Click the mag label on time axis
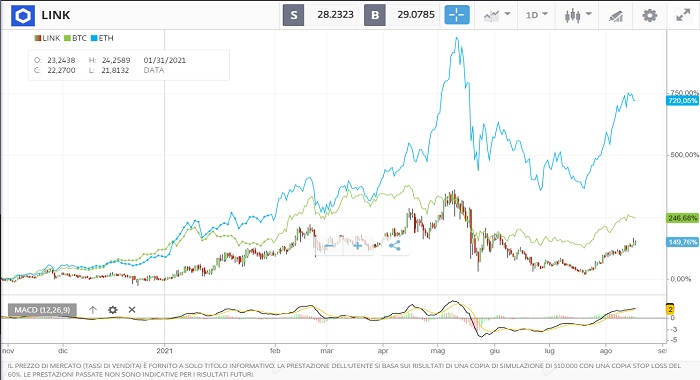 click(438, 351)
